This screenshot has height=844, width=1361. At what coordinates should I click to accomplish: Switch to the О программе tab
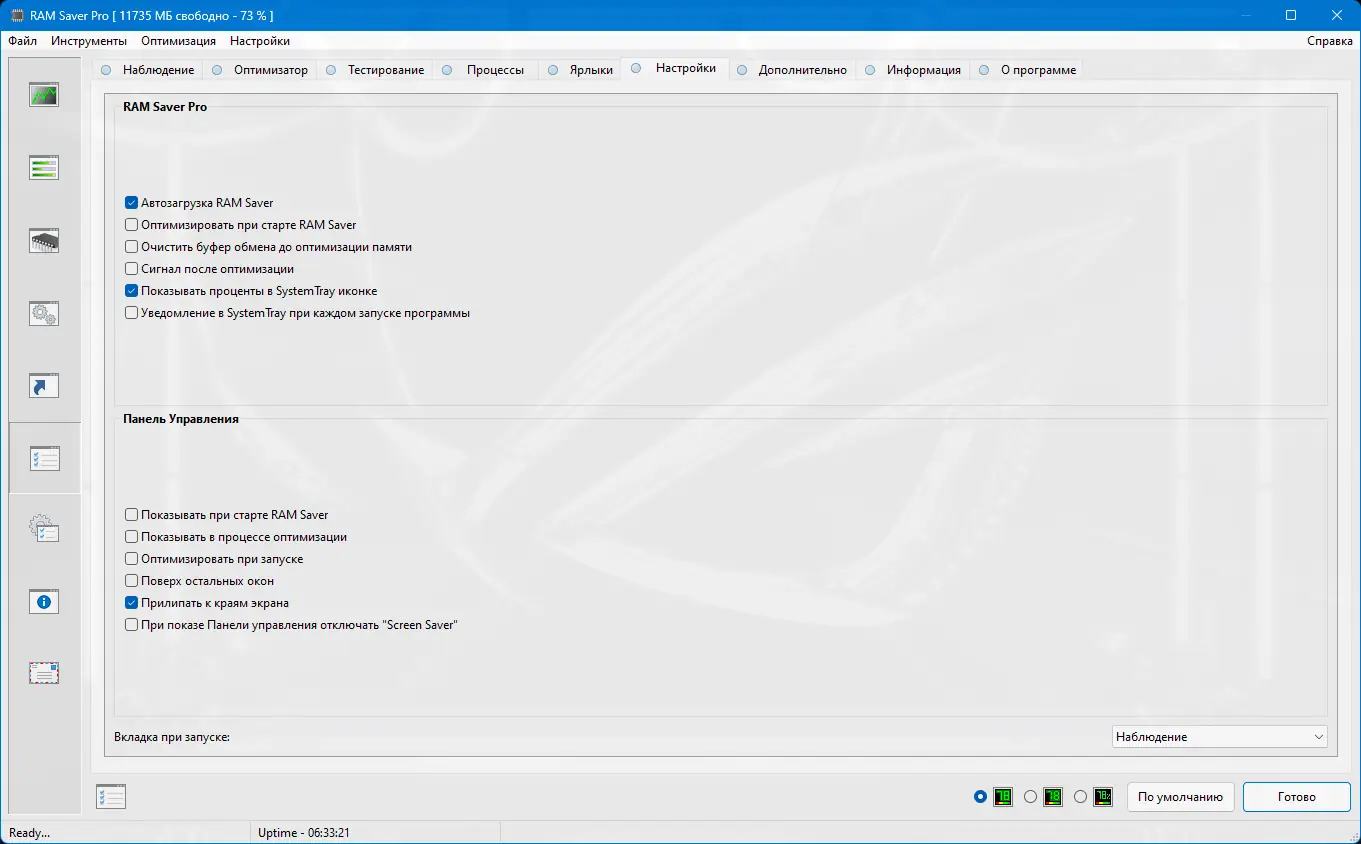pyautogui.click(x=1028, y=70)
